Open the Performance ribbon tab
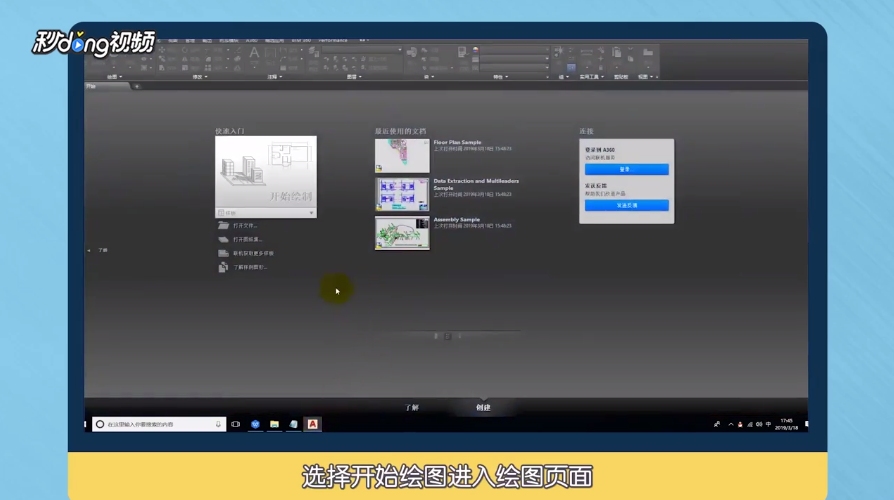Image resolution: width=894 pixels, height=500 pixels. tap(333, 40)
